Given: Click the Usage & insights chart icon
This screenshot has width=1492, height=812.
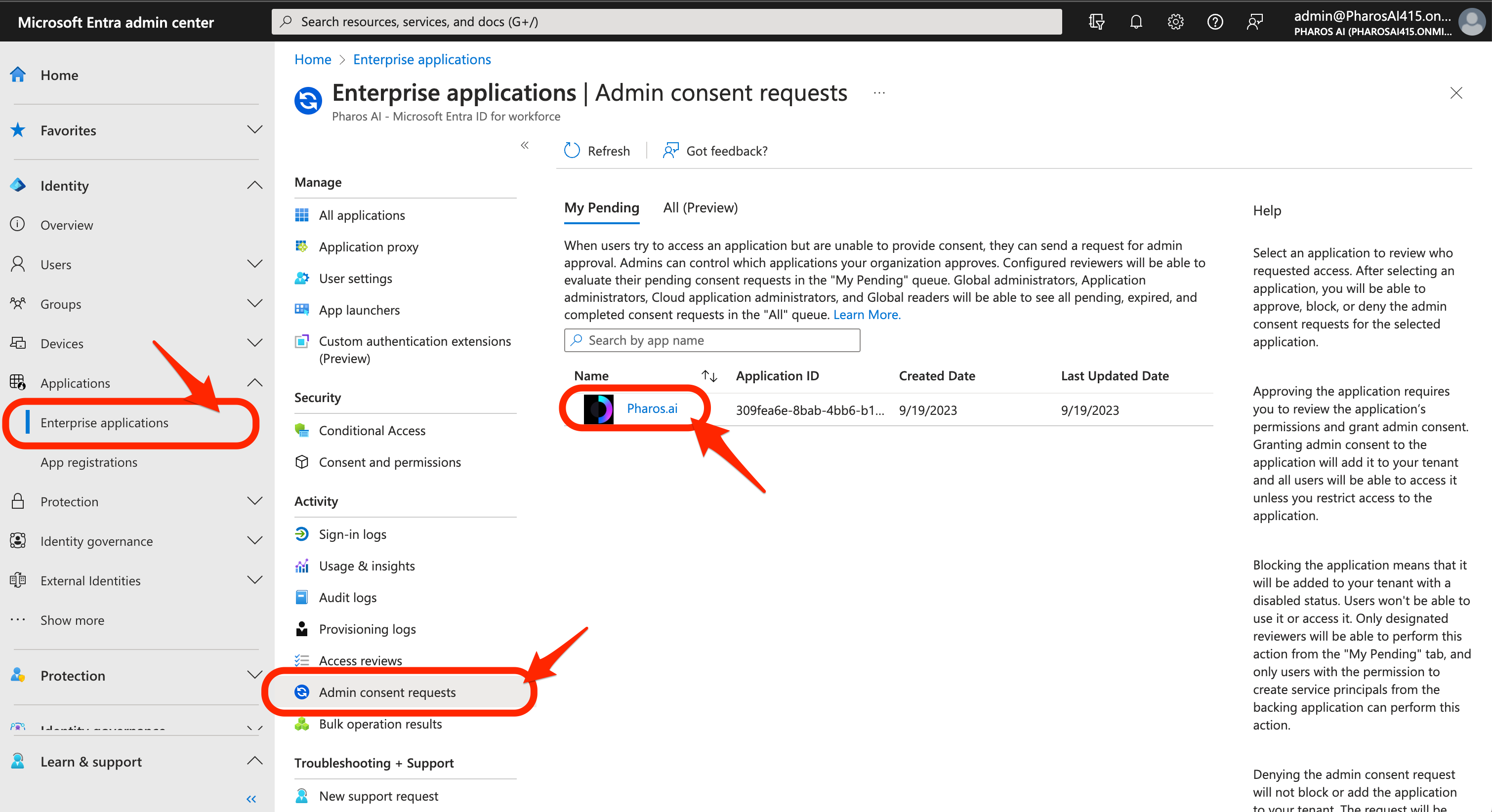Looking at the screenshot, I should [x=302, y=565].
